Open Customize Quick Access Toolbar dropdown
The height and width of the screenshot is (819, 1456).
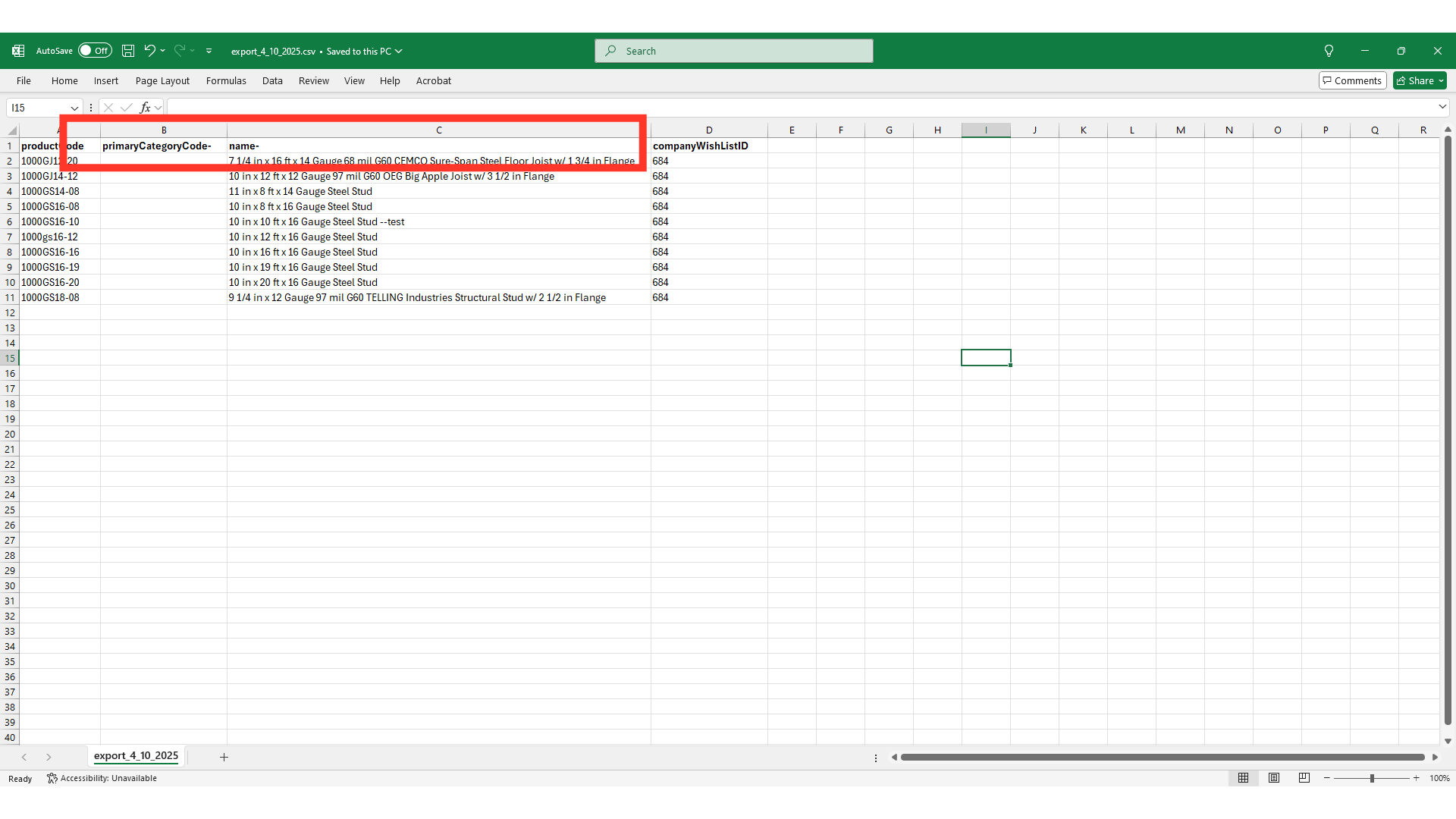[209, 51]
